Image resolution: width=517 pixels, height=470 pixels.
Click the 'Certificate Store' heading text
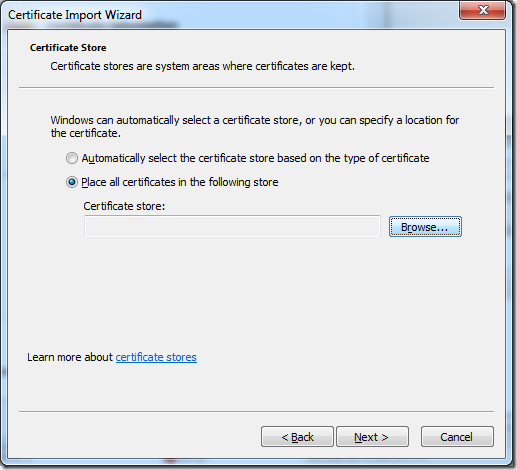(x=68, y=48)
